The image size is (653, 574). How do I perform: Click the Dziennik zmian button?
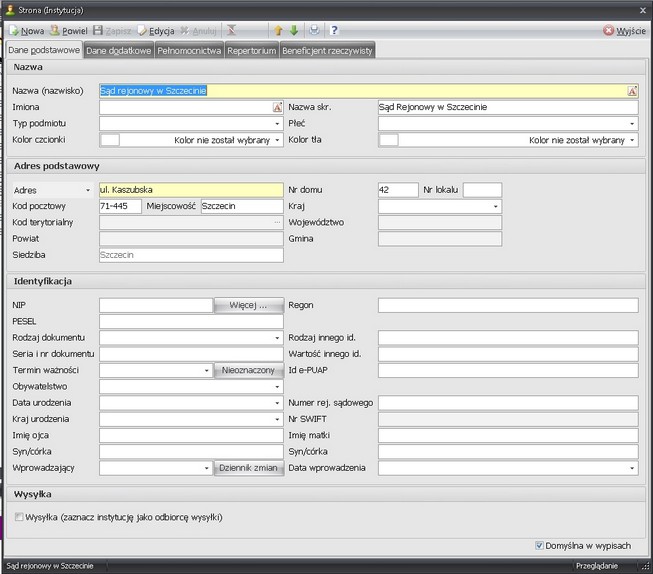tap(248, 468)
